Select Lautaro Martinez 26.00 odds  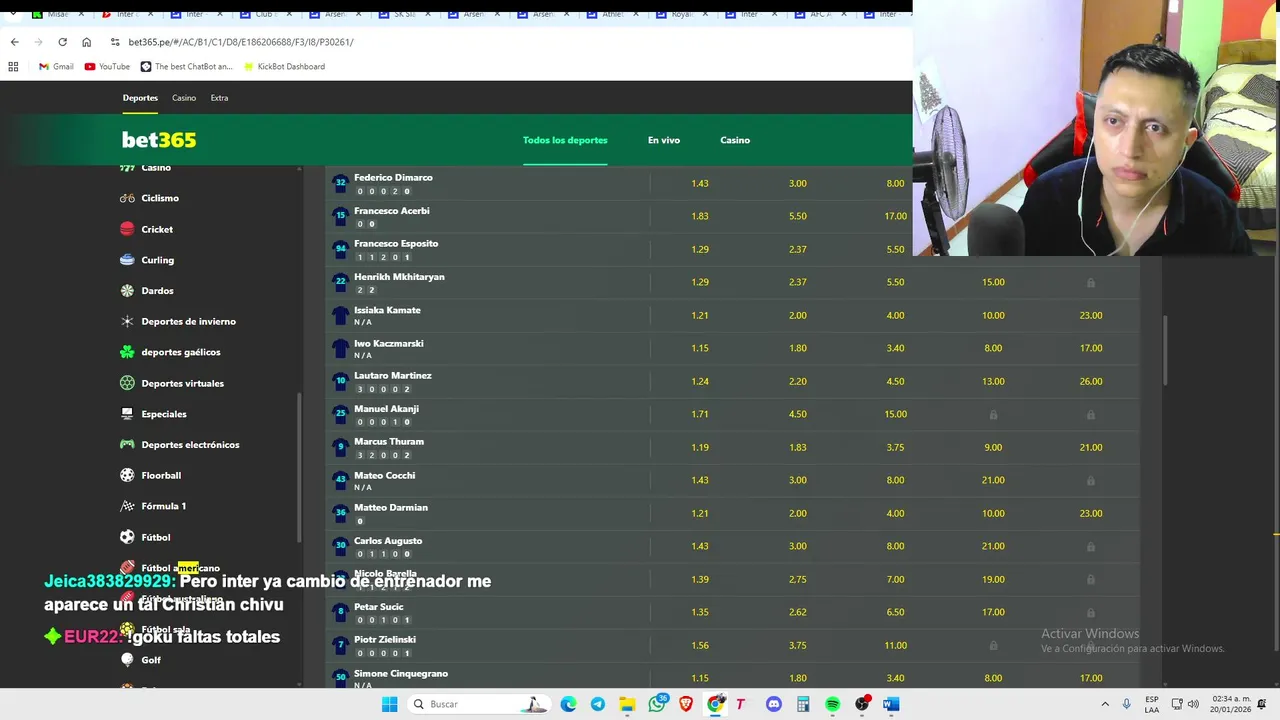click(x=1091, y=381)
